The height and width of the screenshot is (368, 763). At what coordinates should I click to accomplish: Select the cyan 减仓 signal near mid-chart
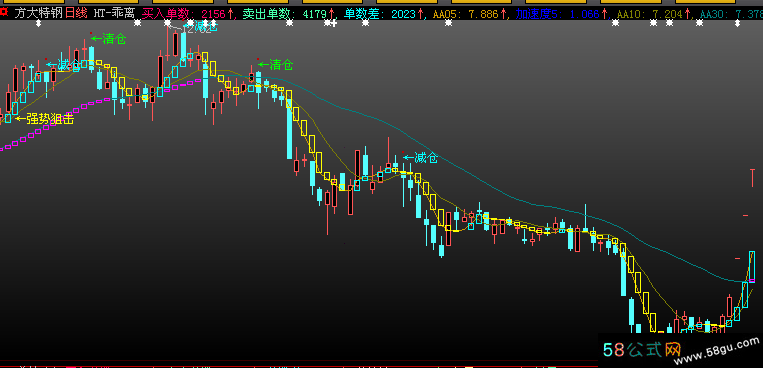point(420,158)
